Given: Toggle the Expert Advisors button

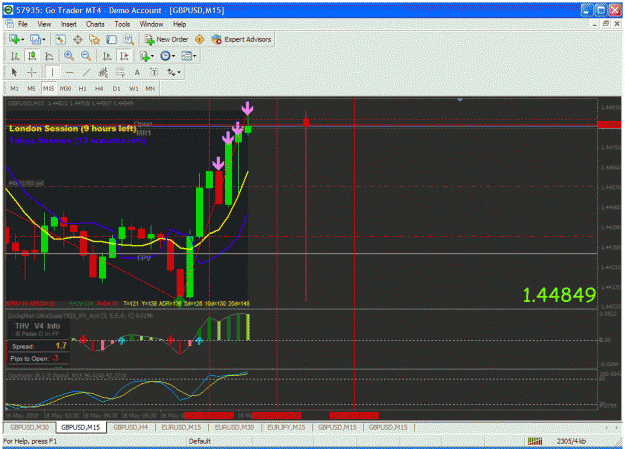Looking at the screenshot, I should click(242, 39).
